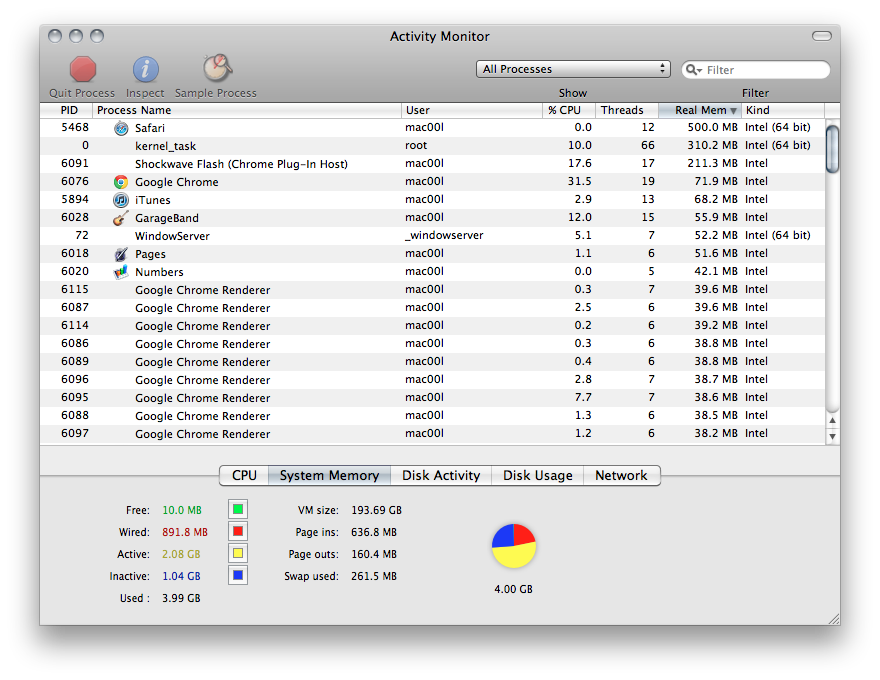Click the Page outs 160.4 MB value
880x680 pixels.
click(x=374, y=554)
